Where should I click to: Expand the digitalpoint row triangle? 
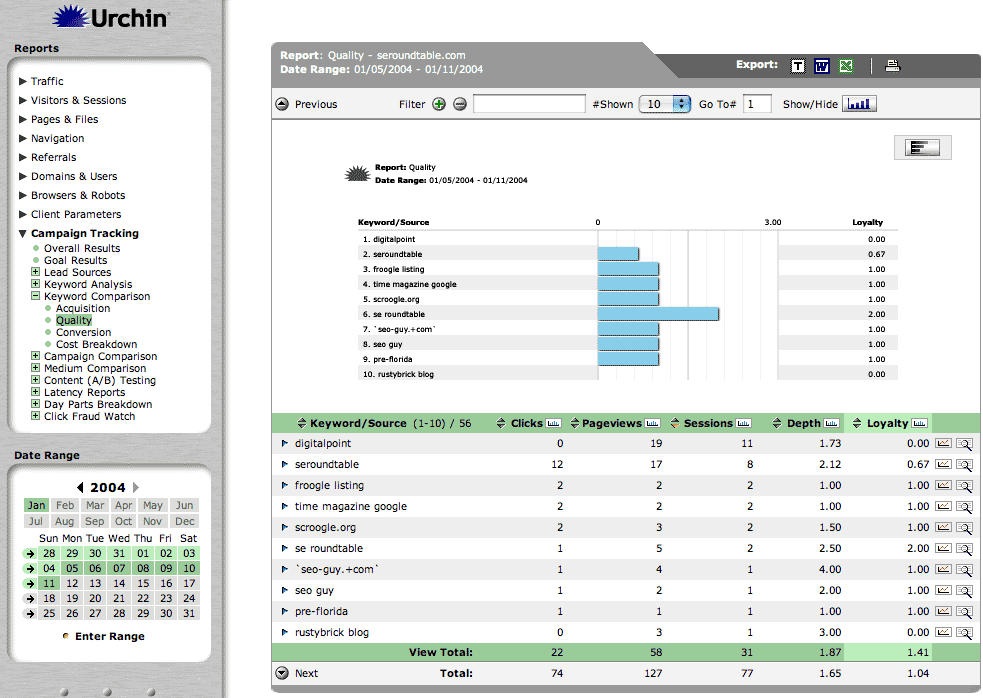[x=285, y=443]
